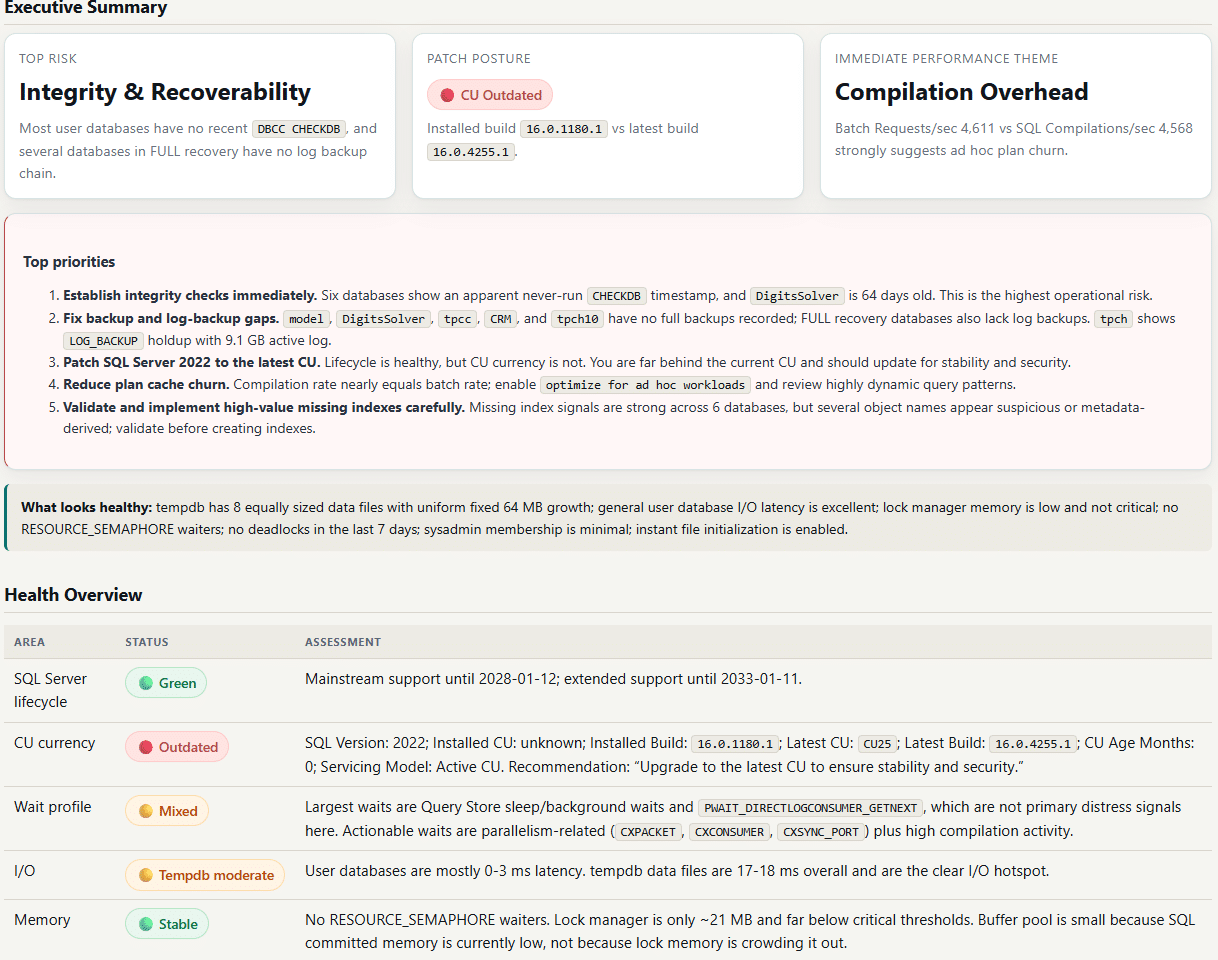Click the 16.0.4255.1 build tag in Patch Posture card

pos(471,152)
